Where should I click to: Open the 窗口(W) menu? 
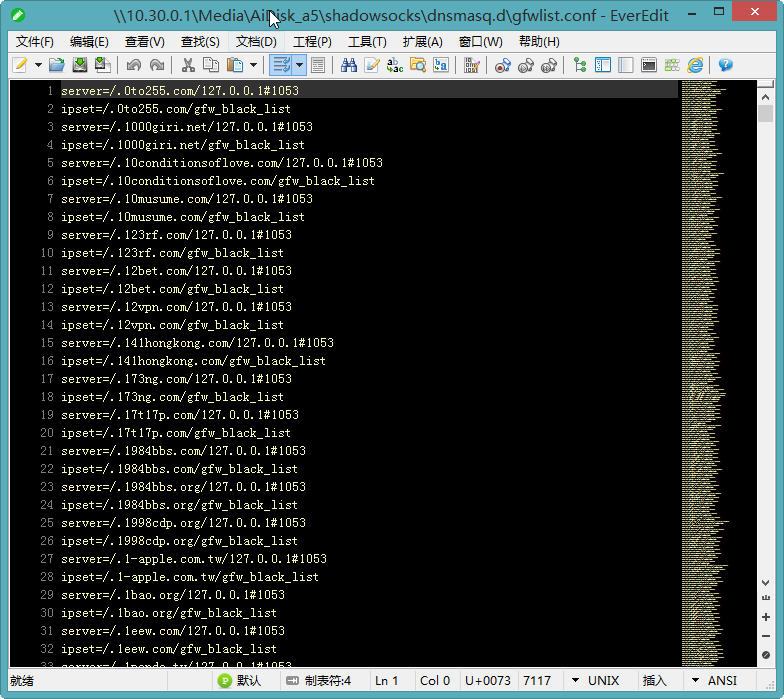480,42
